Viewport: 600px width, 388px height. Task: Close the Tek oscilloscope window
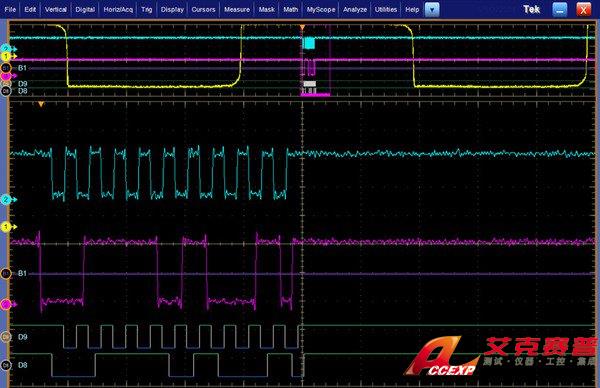tap(584, 10)
